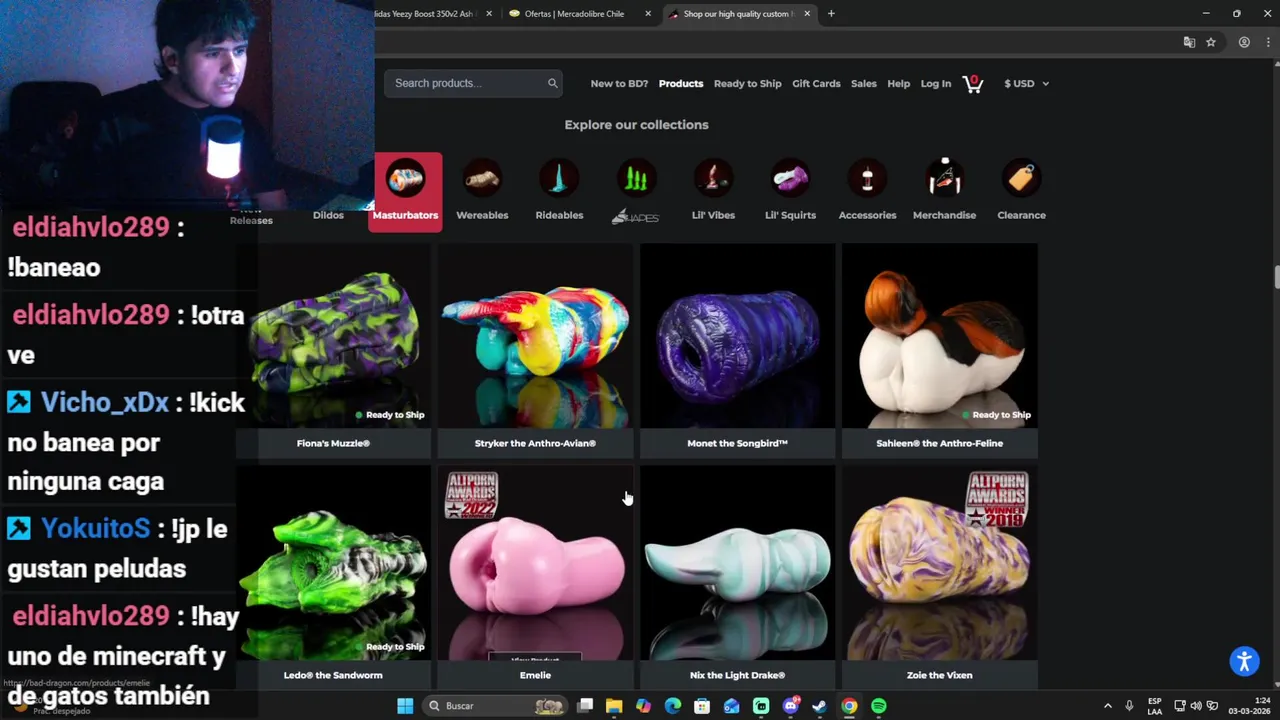Open the Help link

(x=899, y=84)
